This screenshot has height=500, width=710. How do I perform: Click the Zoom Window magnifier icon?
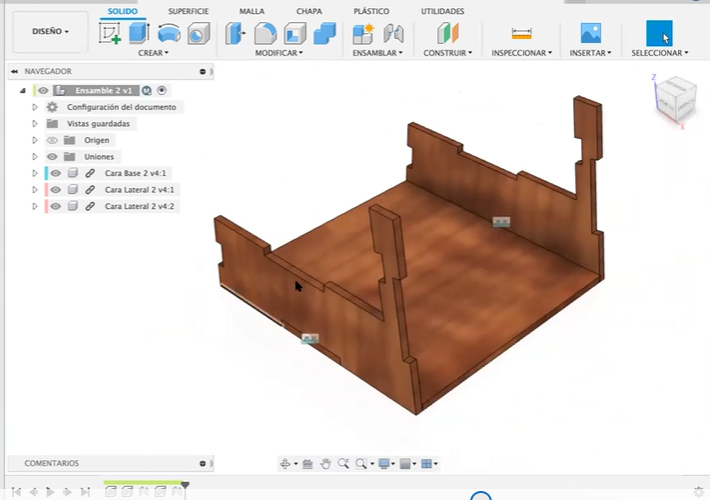point(361,463)
